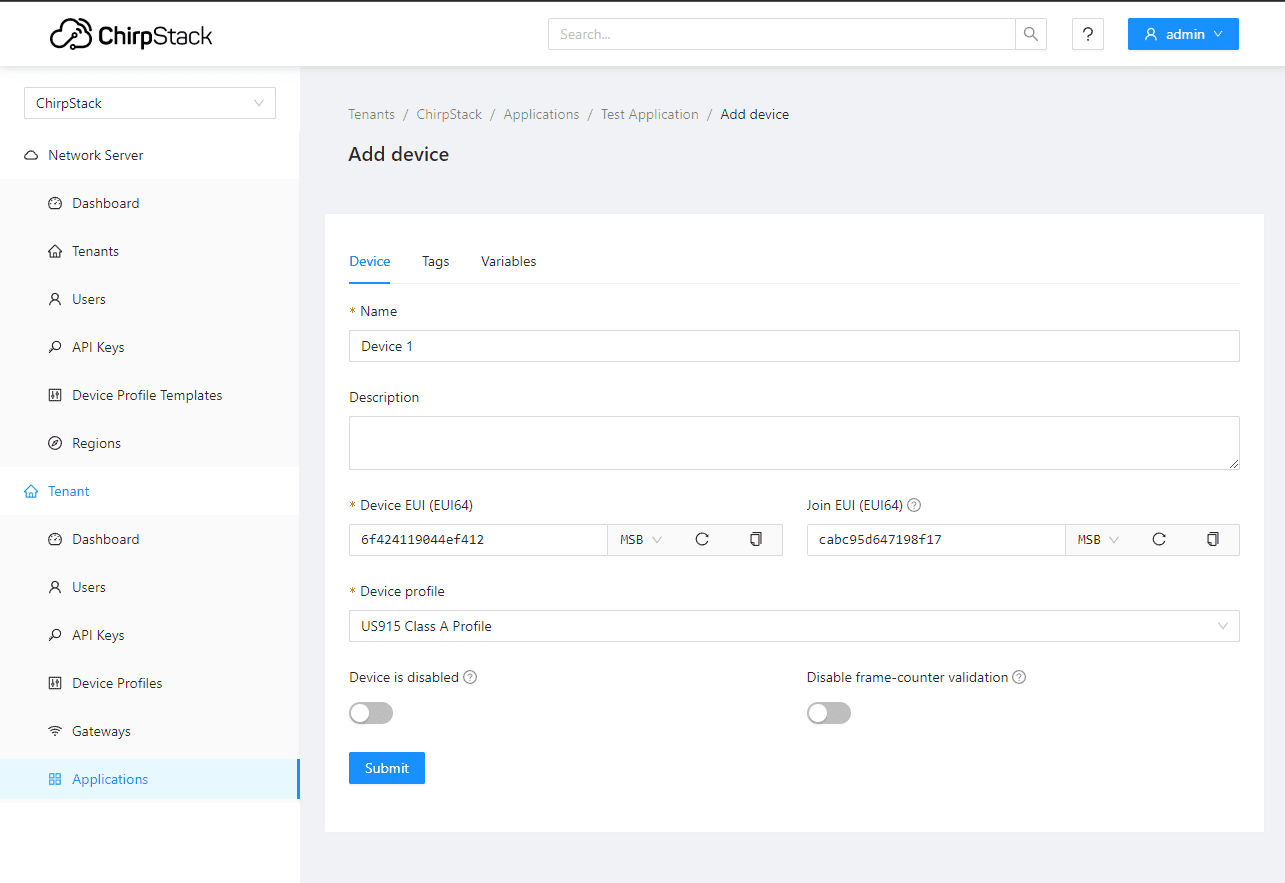Expand the Device profile dropdown

(794, 626)
